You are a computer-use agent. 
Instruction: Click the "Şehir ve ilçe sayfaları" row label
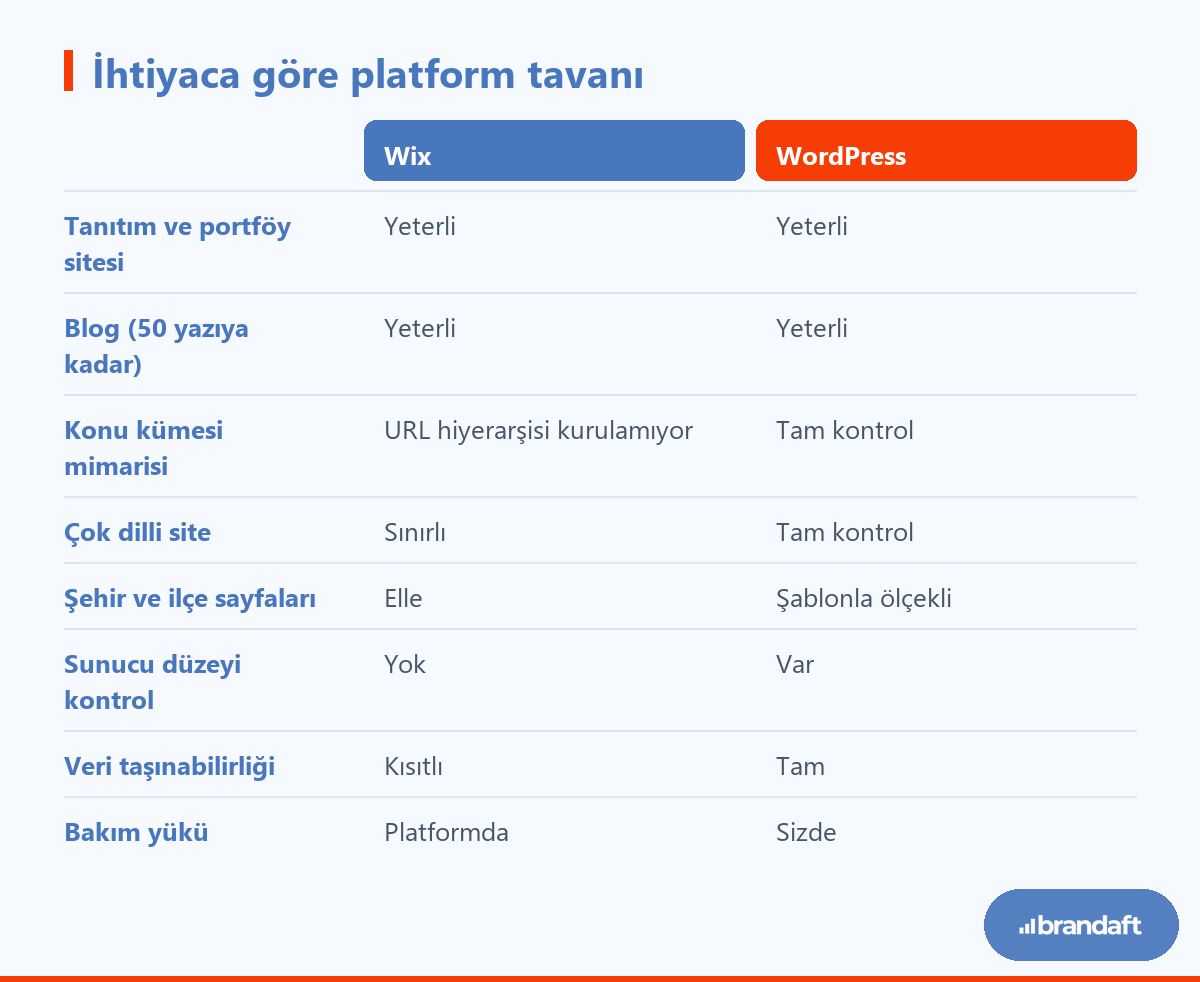point(190,598)
